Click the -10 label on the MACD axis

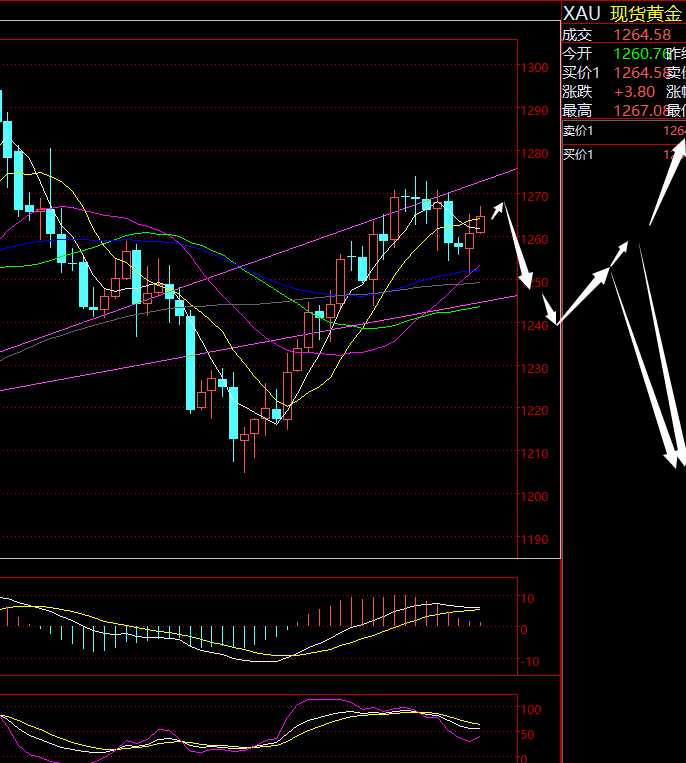pyautogui.click(x=530, y=662)
